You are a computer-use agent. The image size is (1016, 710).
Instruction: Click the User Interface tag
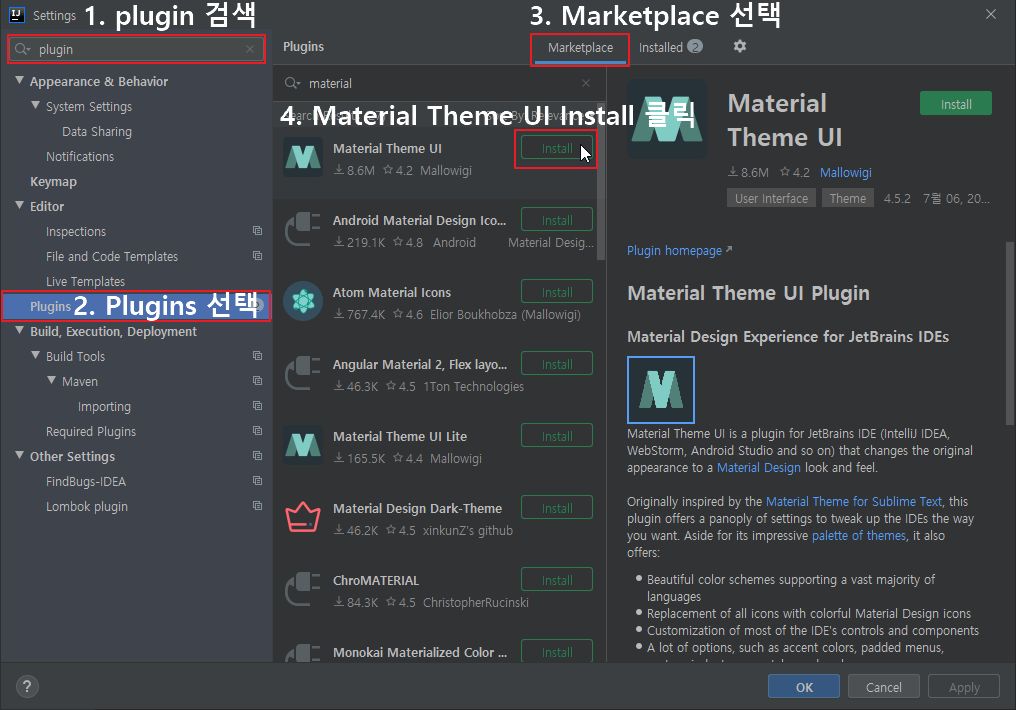coord(771,198)
